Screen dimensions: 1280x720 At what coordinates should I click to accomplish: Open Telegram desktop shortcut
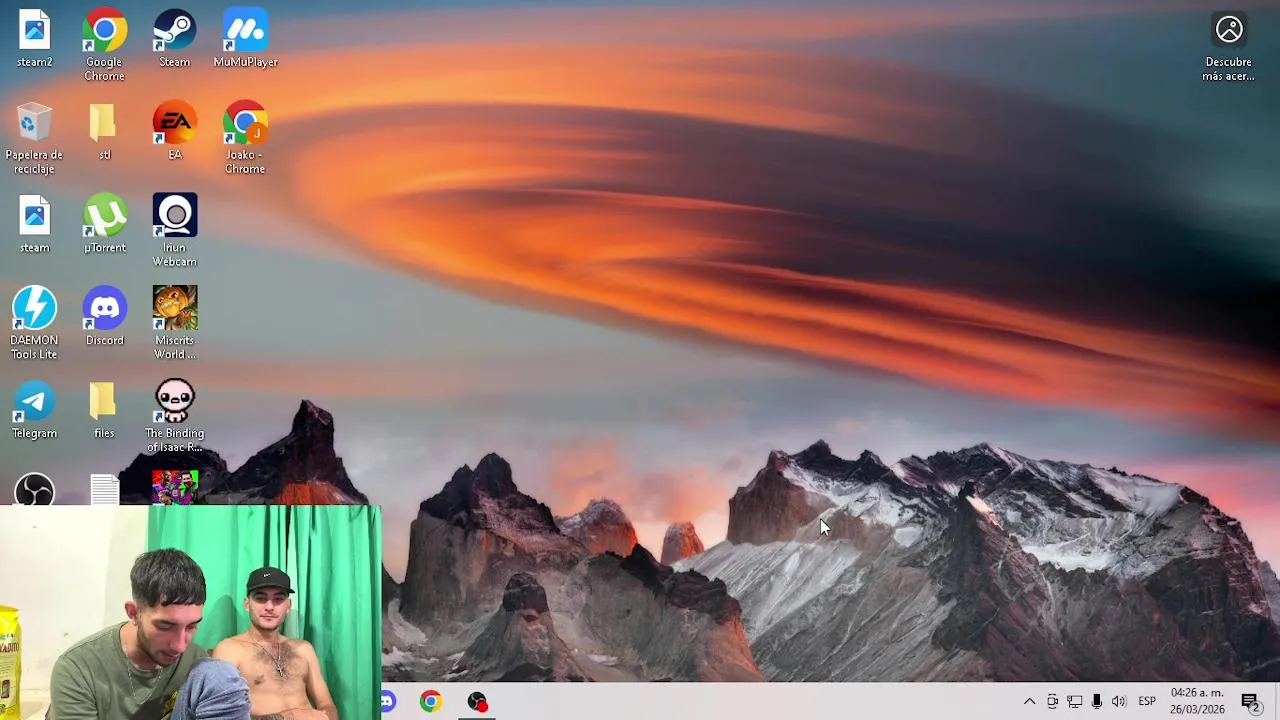click(34, 410)
